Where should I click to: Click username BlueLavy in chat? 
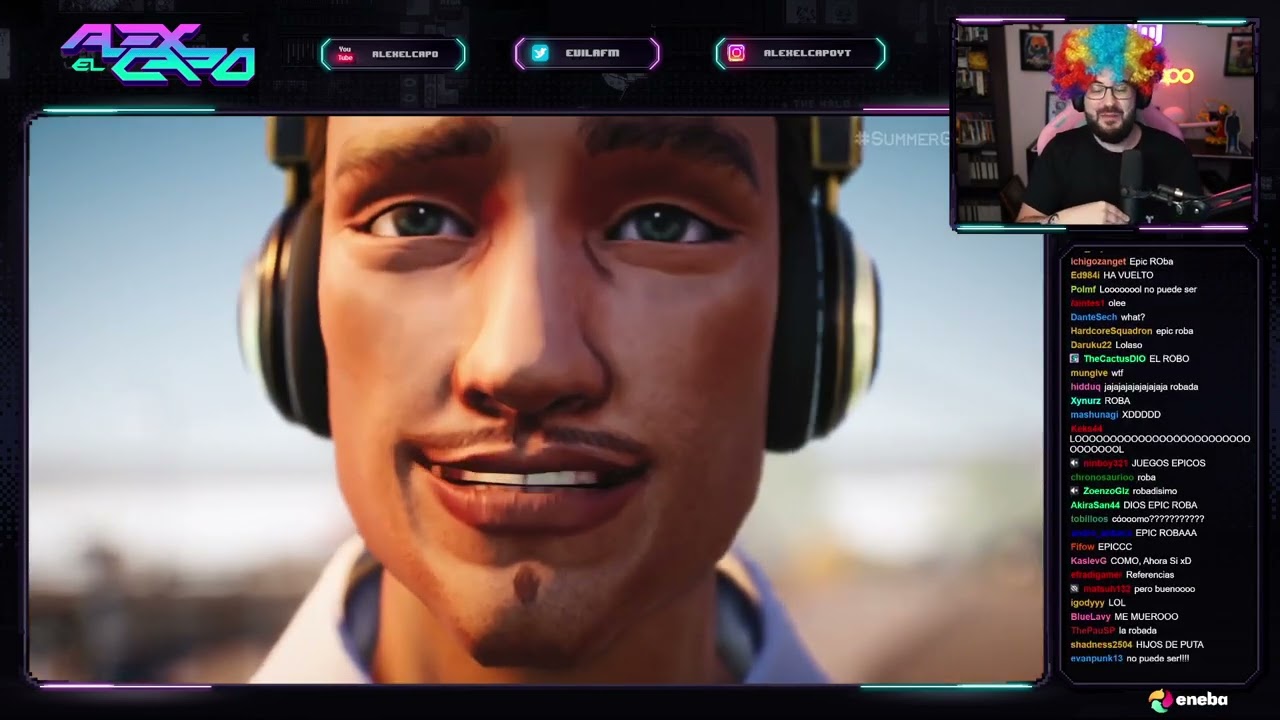click(1090, 617)
